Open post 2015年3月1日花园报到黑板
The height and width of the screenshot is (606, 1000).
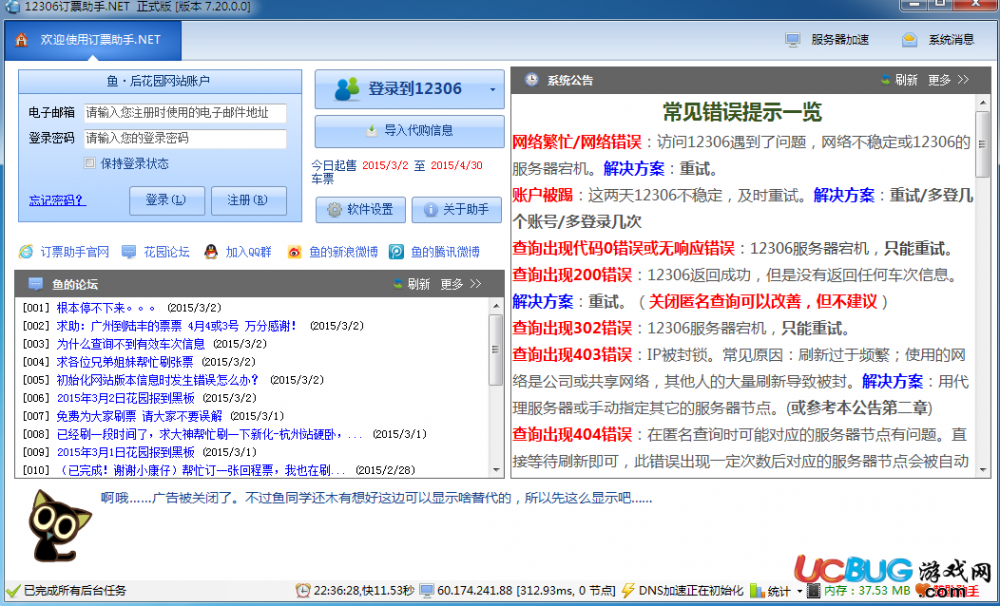(x=126, y=452)
